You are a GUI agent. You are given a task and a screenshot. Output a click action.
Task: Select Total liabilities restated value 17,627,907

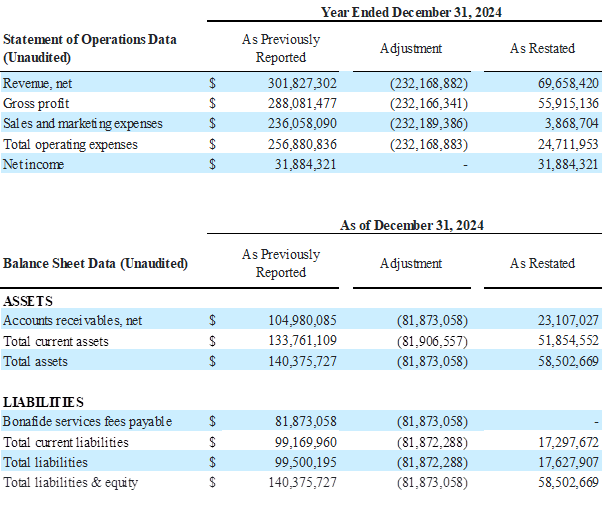tap(567, 462)
